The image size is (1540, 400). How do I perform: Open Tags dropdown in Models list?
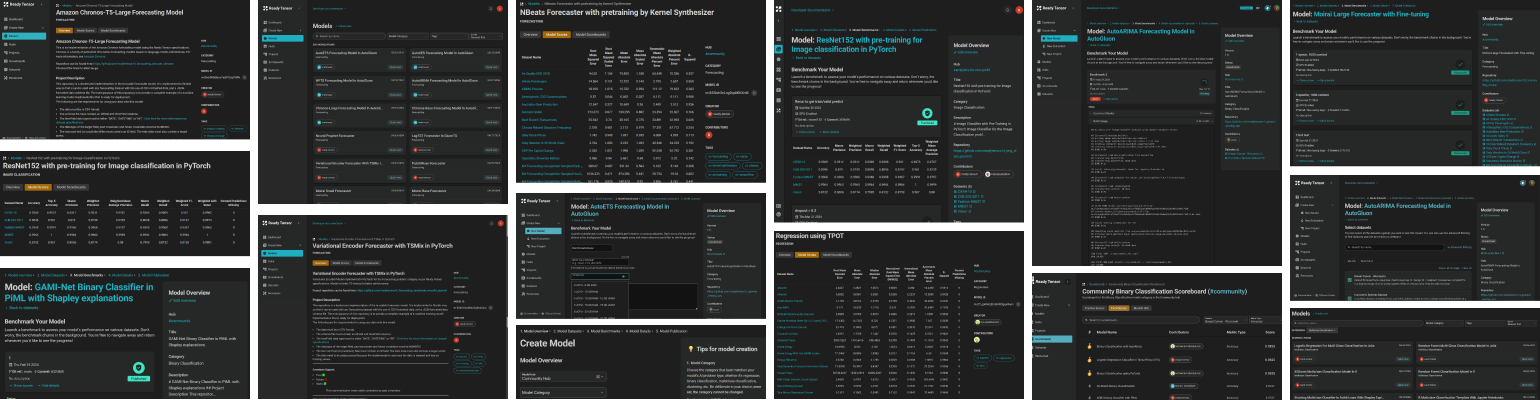click(449, 36)
